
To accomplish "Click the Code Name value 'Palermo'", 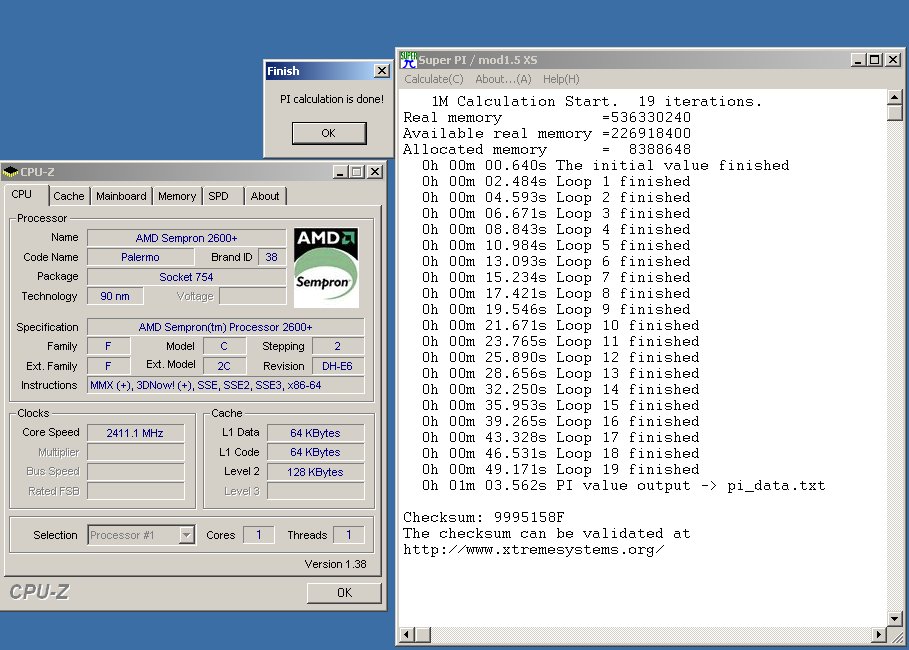I will [x=140, y=257].
